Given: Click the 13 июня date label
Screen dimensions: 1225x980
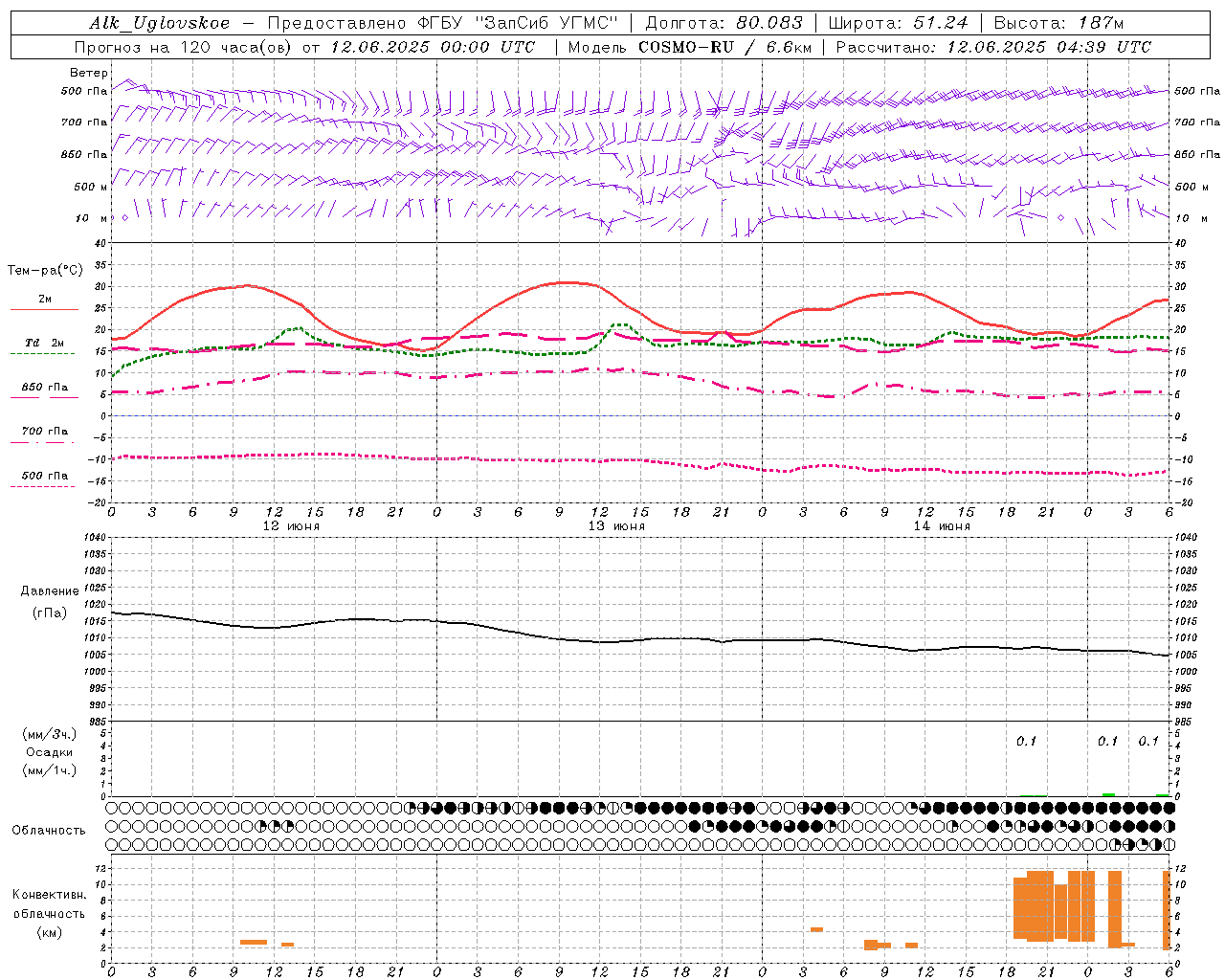Looking at the screenshot, I should pyautogui.click(x=616, y=526).
